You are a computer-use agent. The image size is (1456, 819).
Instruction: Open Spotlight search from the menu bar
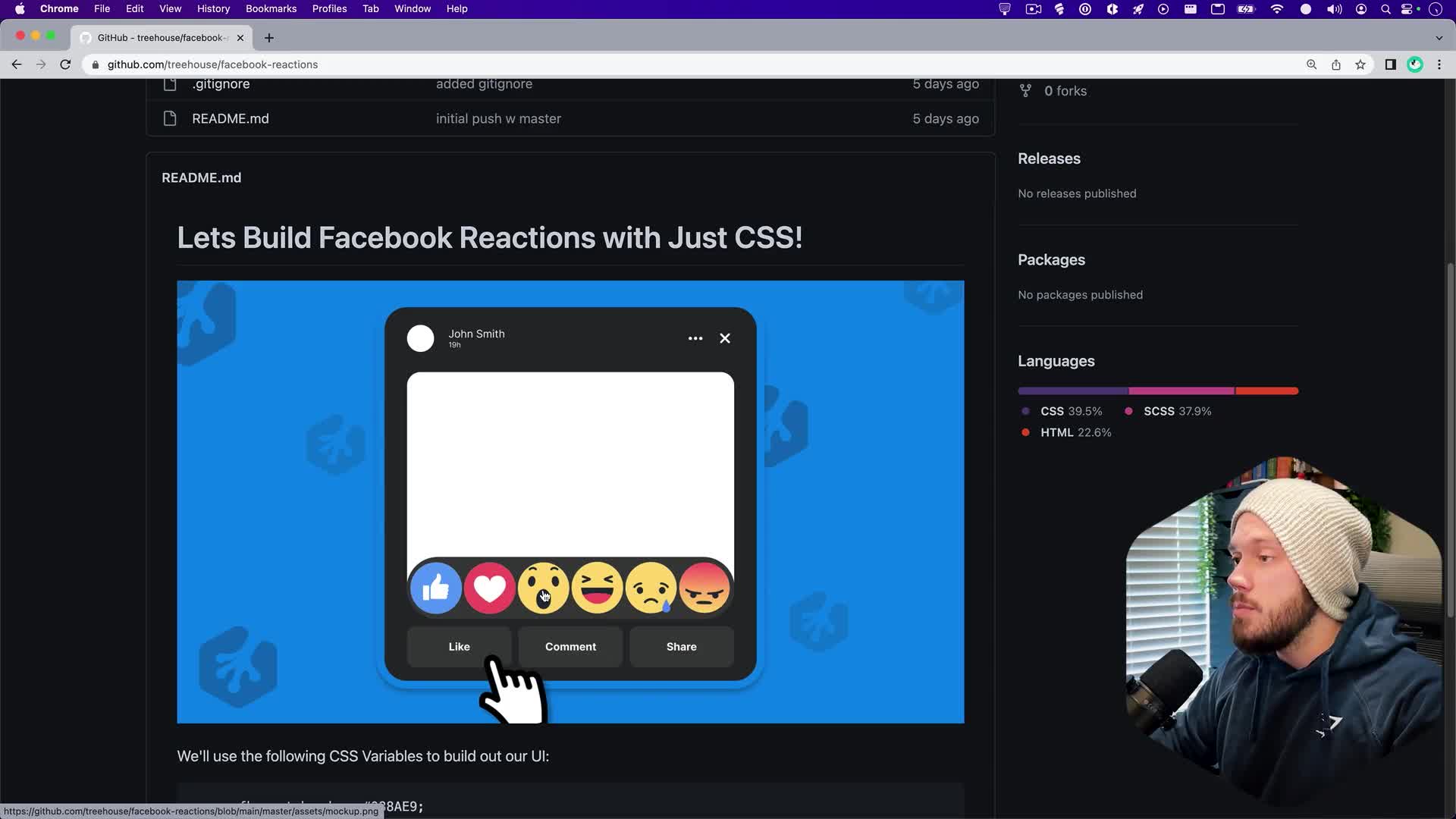point(1385,9)
